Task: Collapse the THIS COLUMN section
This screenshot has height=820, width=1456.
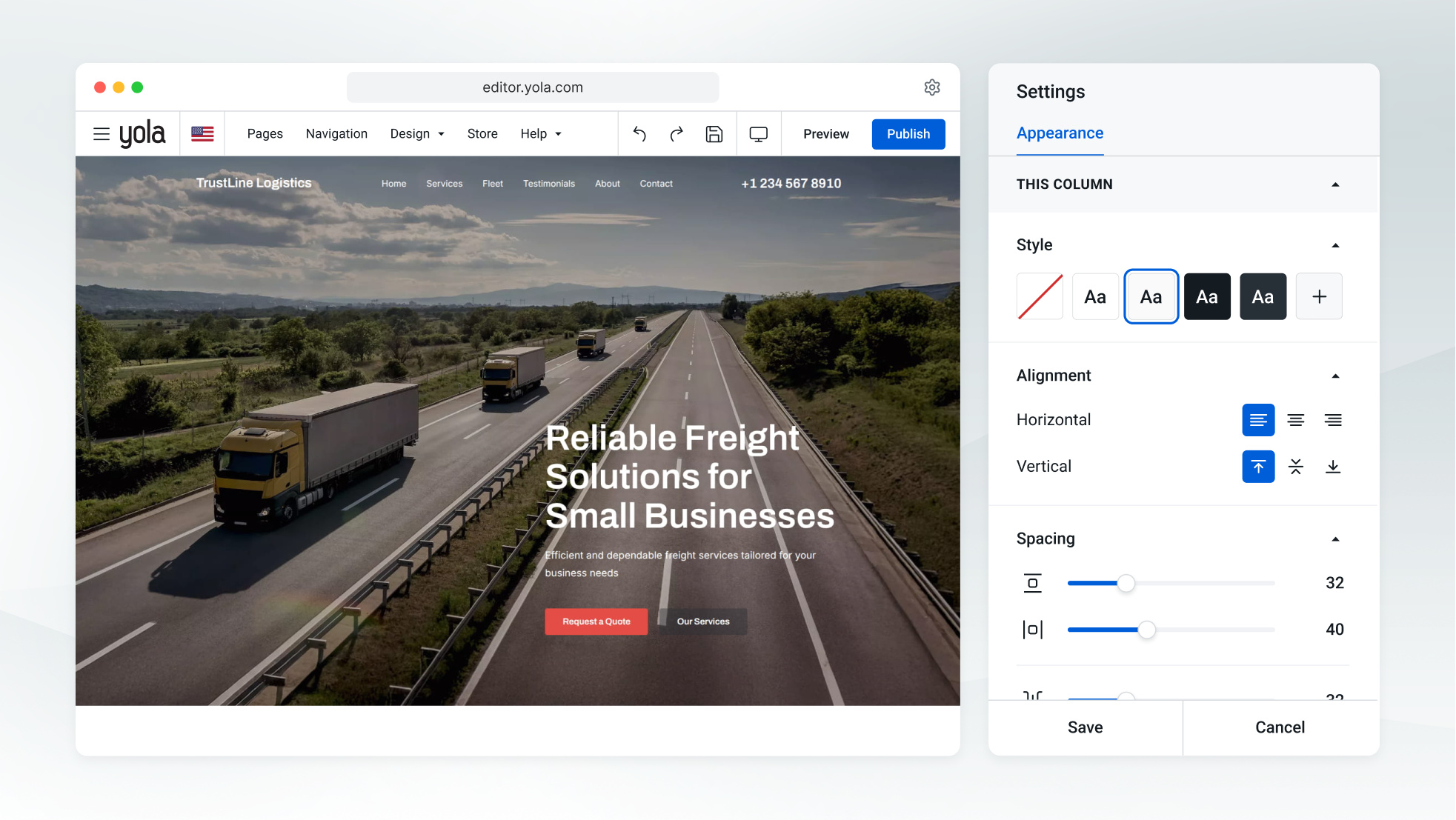Action: (1335, 184)
